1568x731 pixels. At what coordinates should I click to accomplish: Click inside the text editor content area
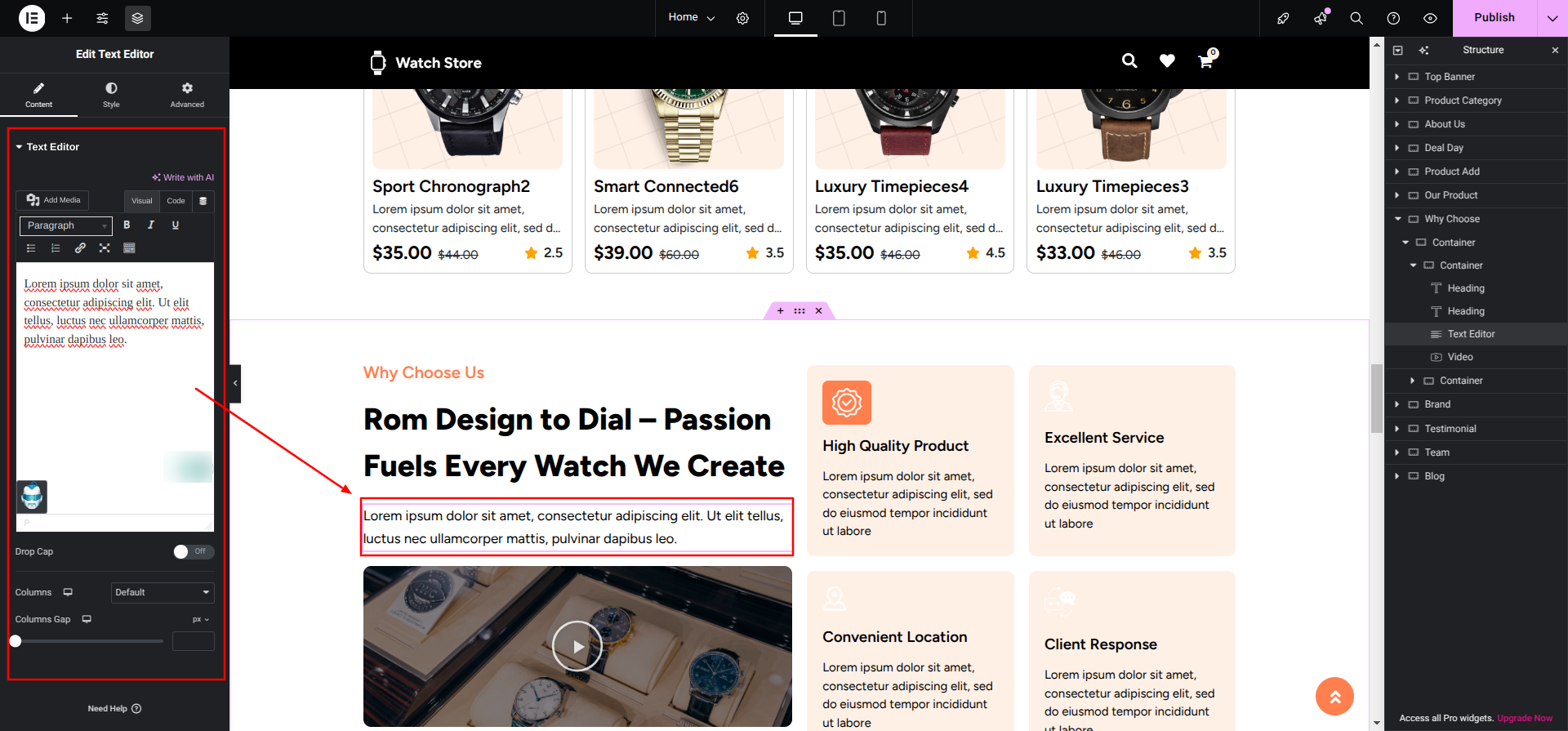(x=115, y=388)
